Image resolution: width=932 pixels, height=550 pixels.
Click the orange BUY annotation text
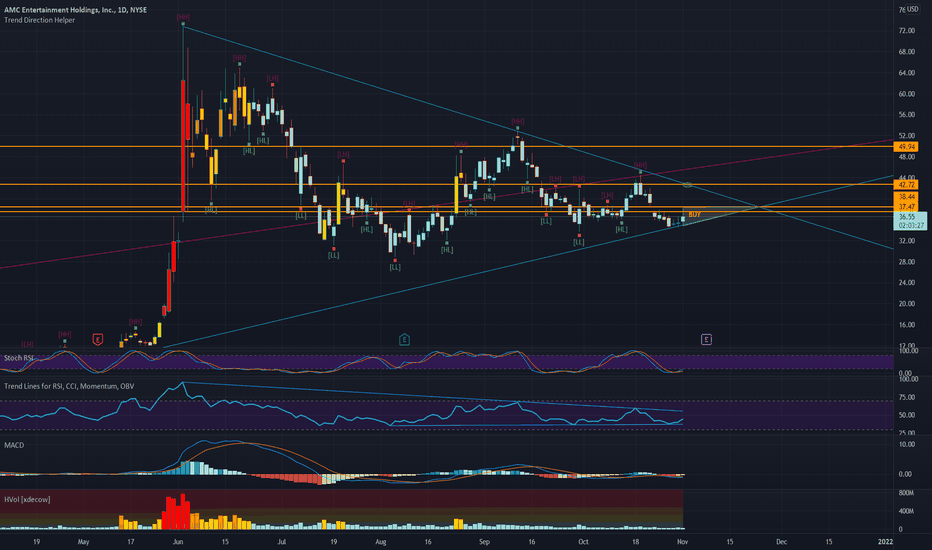[x=695, y=215]
